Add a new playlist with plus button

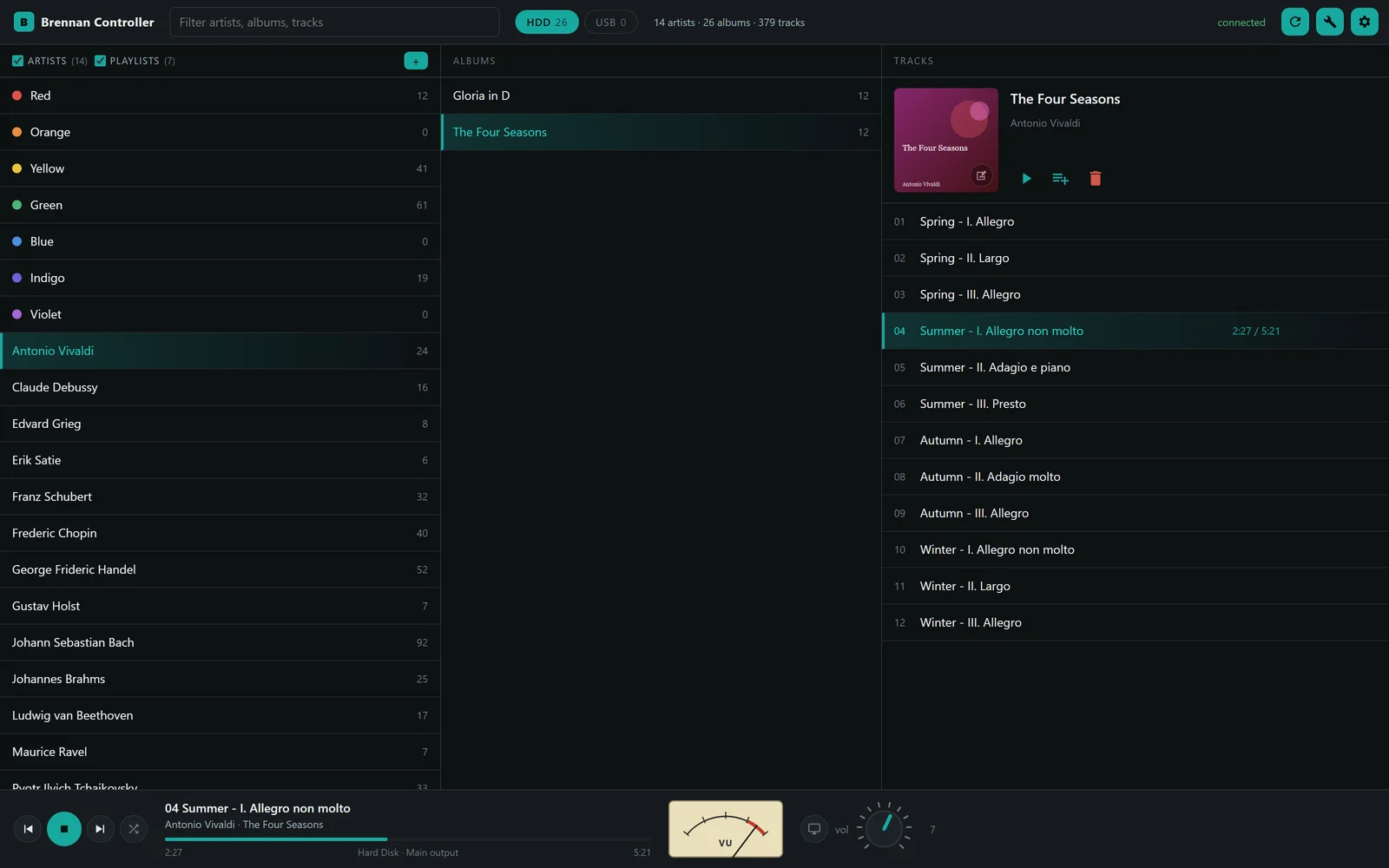point(416,61)
